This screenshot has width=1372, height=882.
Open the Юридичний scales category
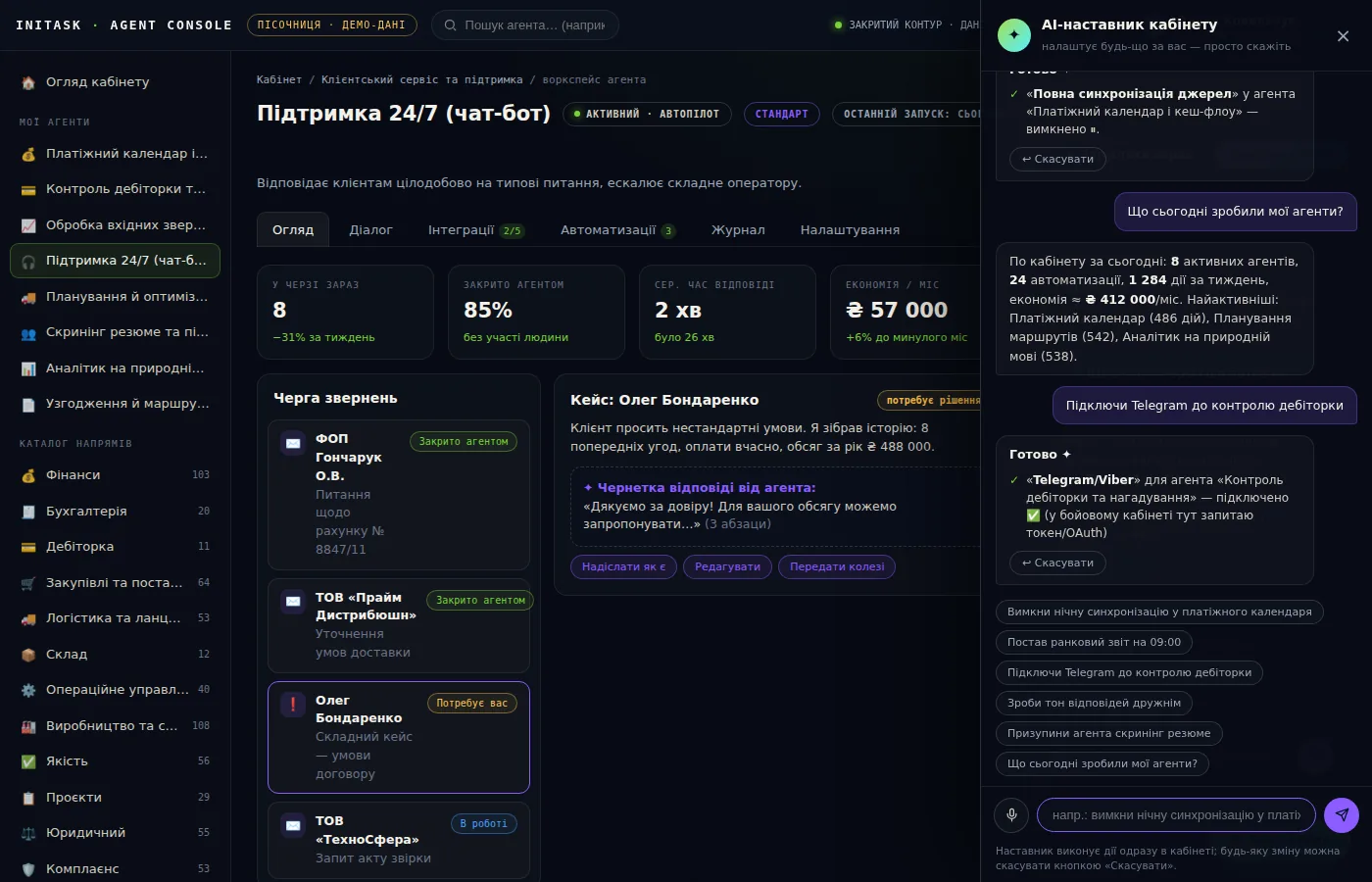(115, 833)
